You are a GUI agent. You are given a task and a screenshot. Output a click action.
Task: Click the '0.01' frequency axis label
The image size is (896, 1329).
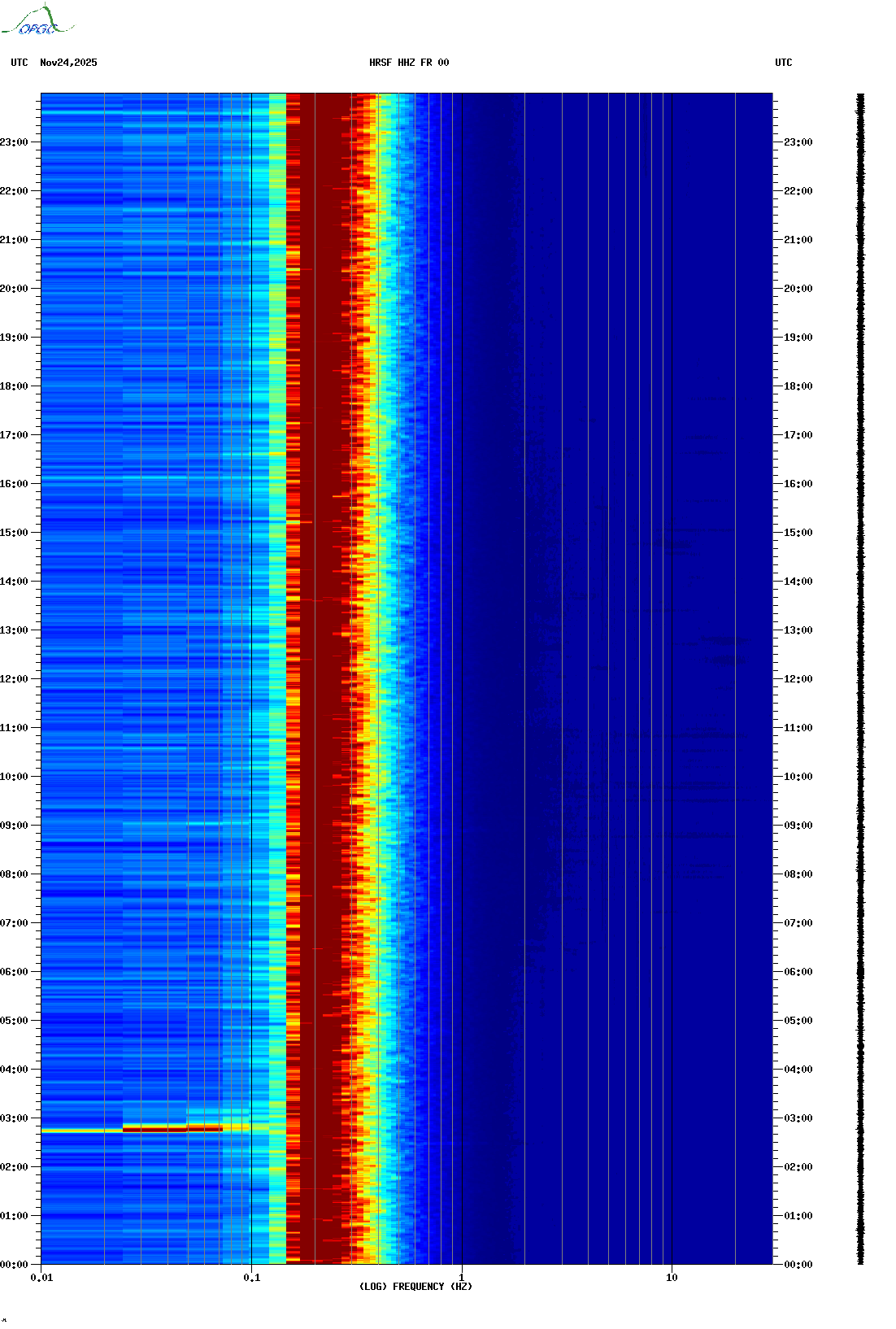(41, 1278)
